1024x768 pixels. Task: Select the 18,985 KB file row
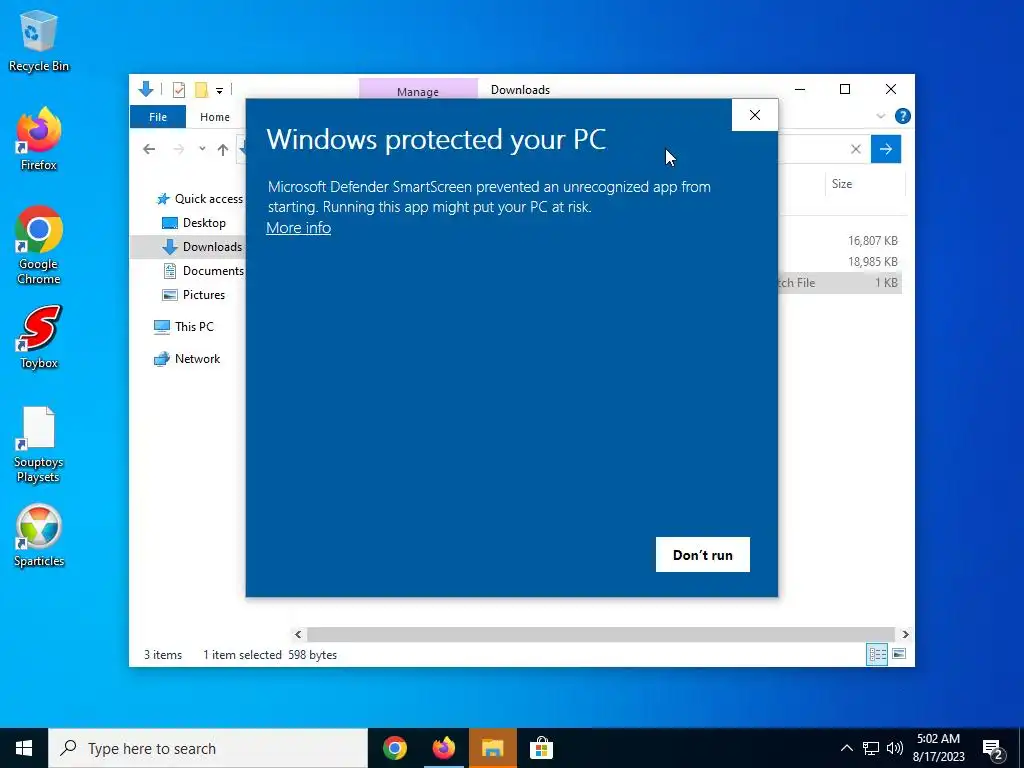click(840, 261)
